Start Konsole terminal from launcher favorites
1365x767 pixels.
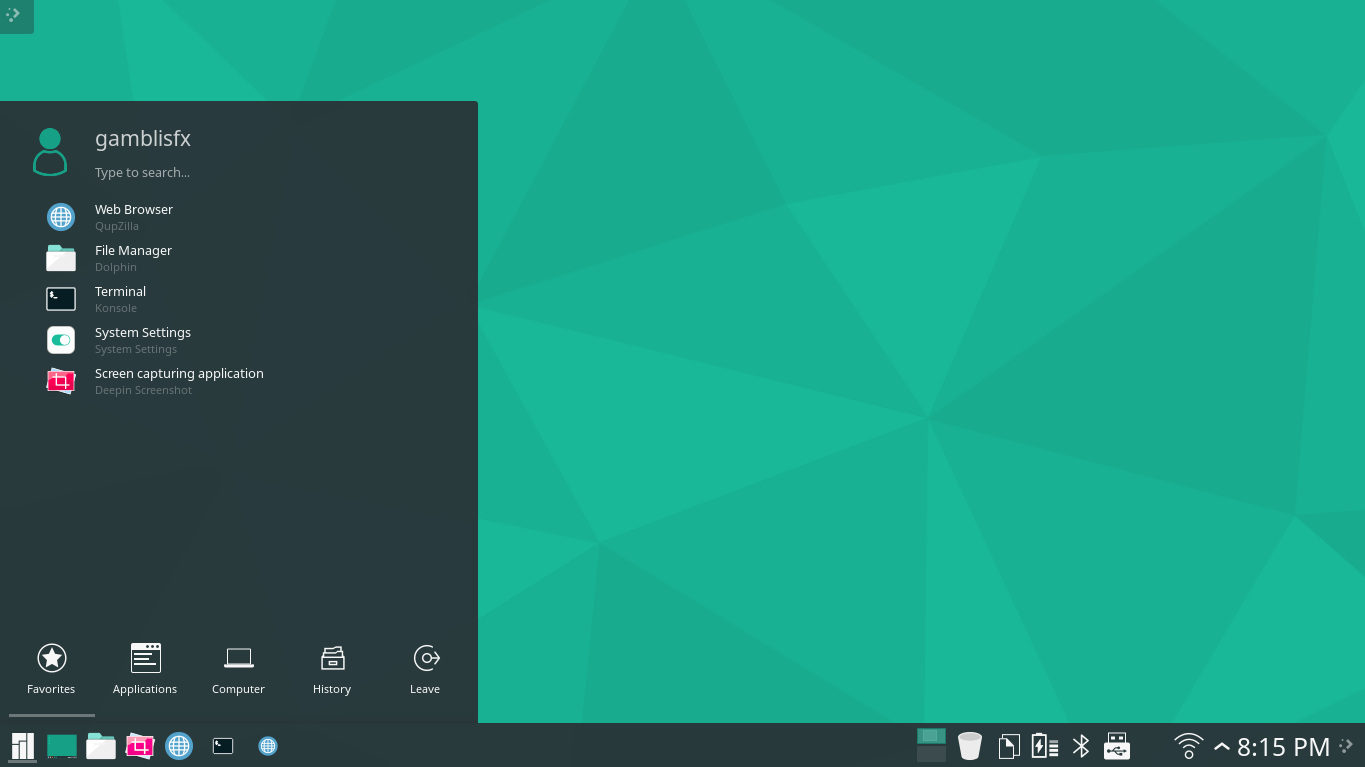[x=120, y=298]
